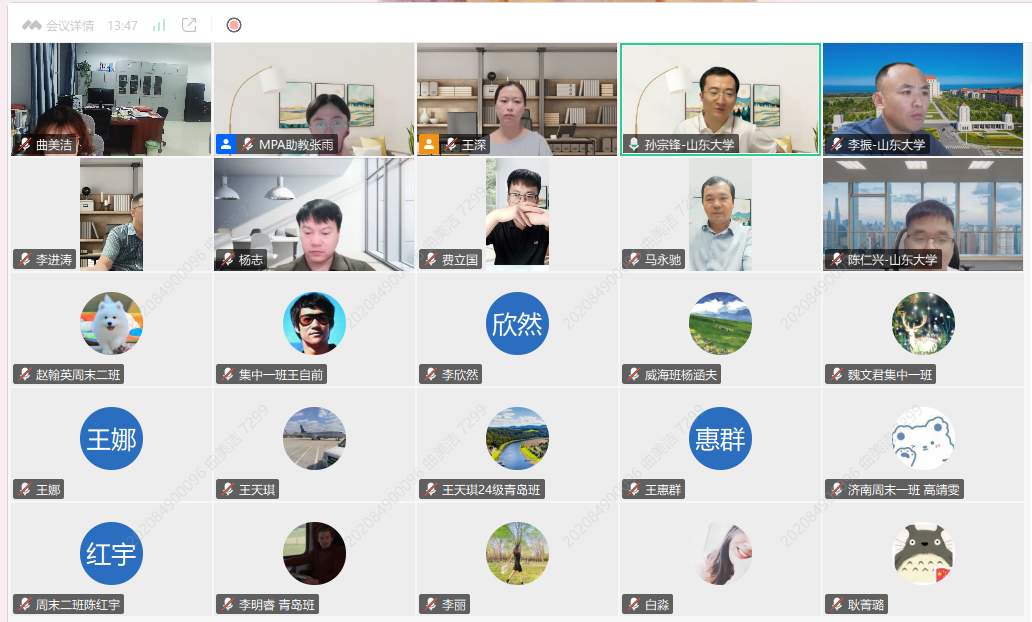1032x622 pixels.
Task: Click the 欣然 avatar of 李欣然
Action: (517, 323)
